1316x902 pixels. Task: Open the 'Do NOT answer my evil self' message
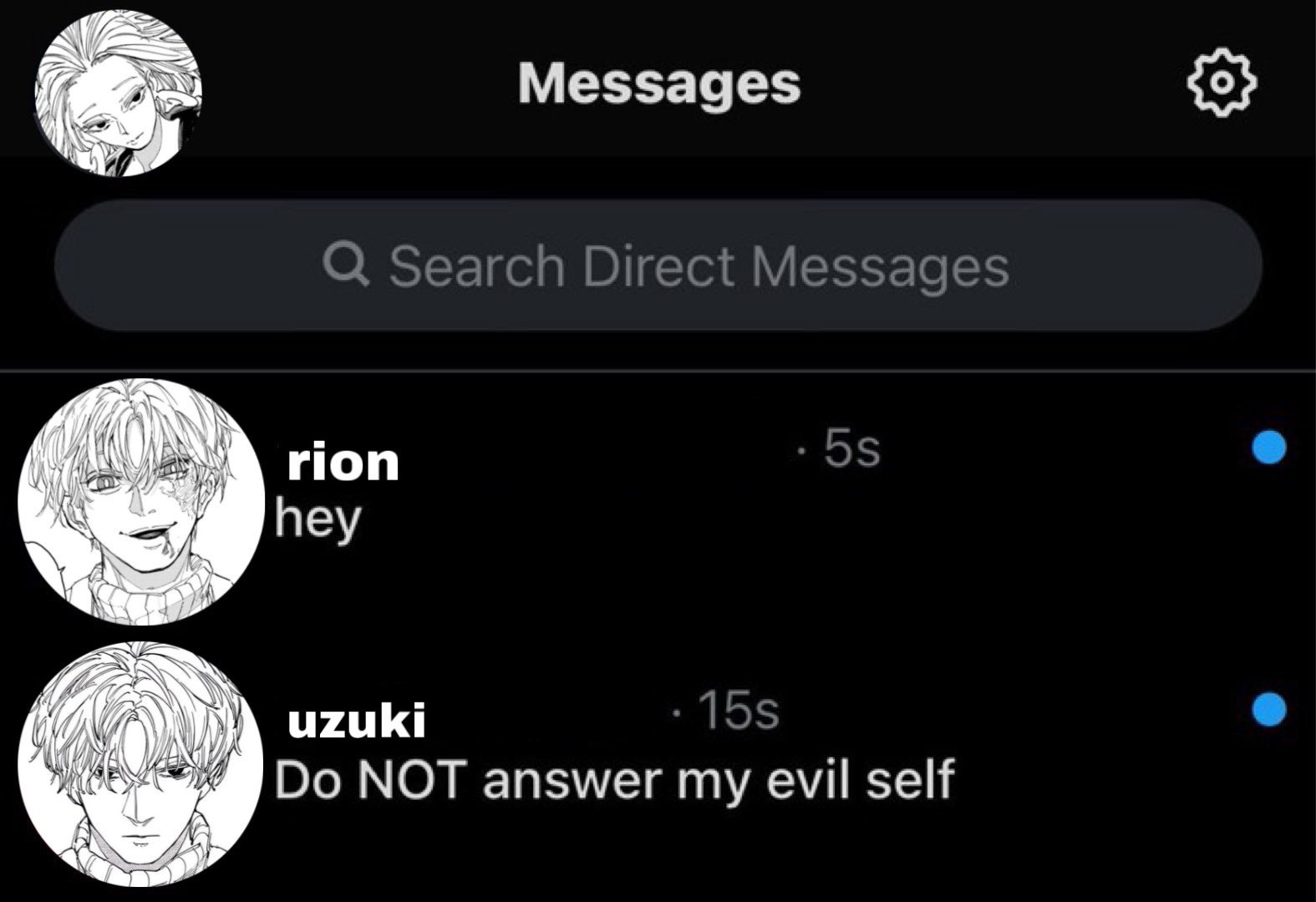tap(614, 782)
